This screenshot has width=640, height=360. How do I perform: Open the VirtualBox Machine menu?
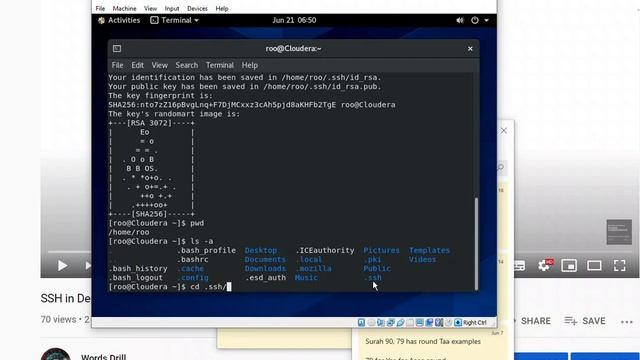pos(124,8)
